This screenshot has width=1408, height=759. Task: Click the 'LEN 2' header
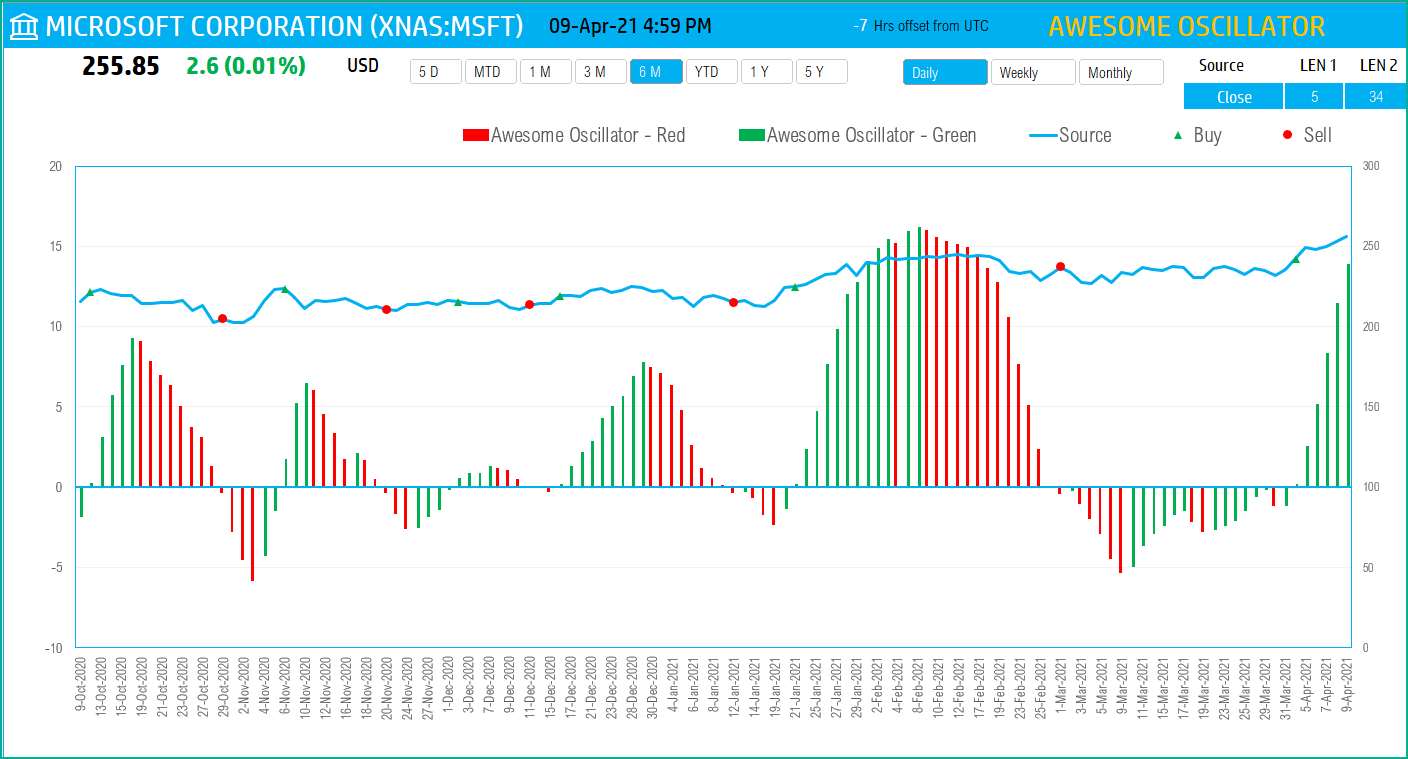pos(1379,65)
